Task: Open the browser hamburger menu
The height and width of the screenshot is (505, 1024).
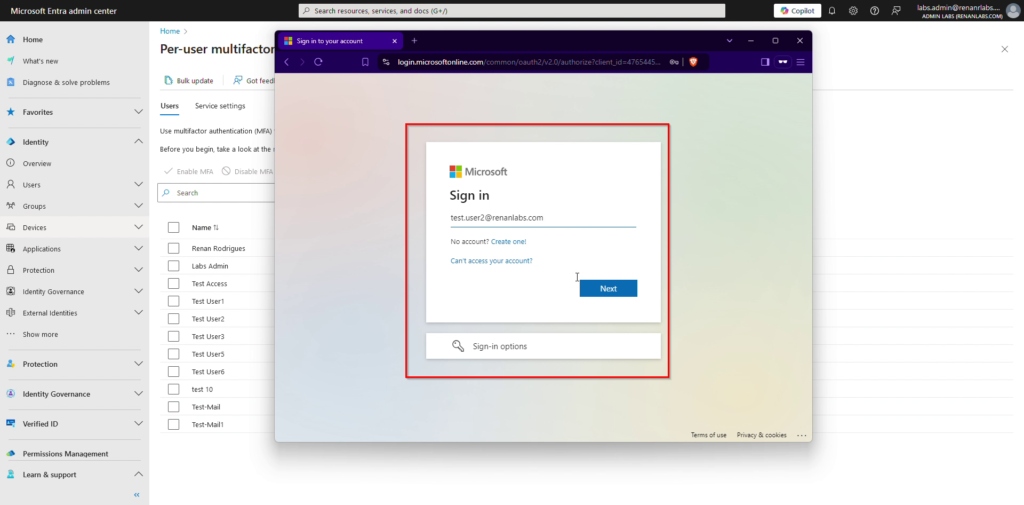Action: tap(800, 62)
